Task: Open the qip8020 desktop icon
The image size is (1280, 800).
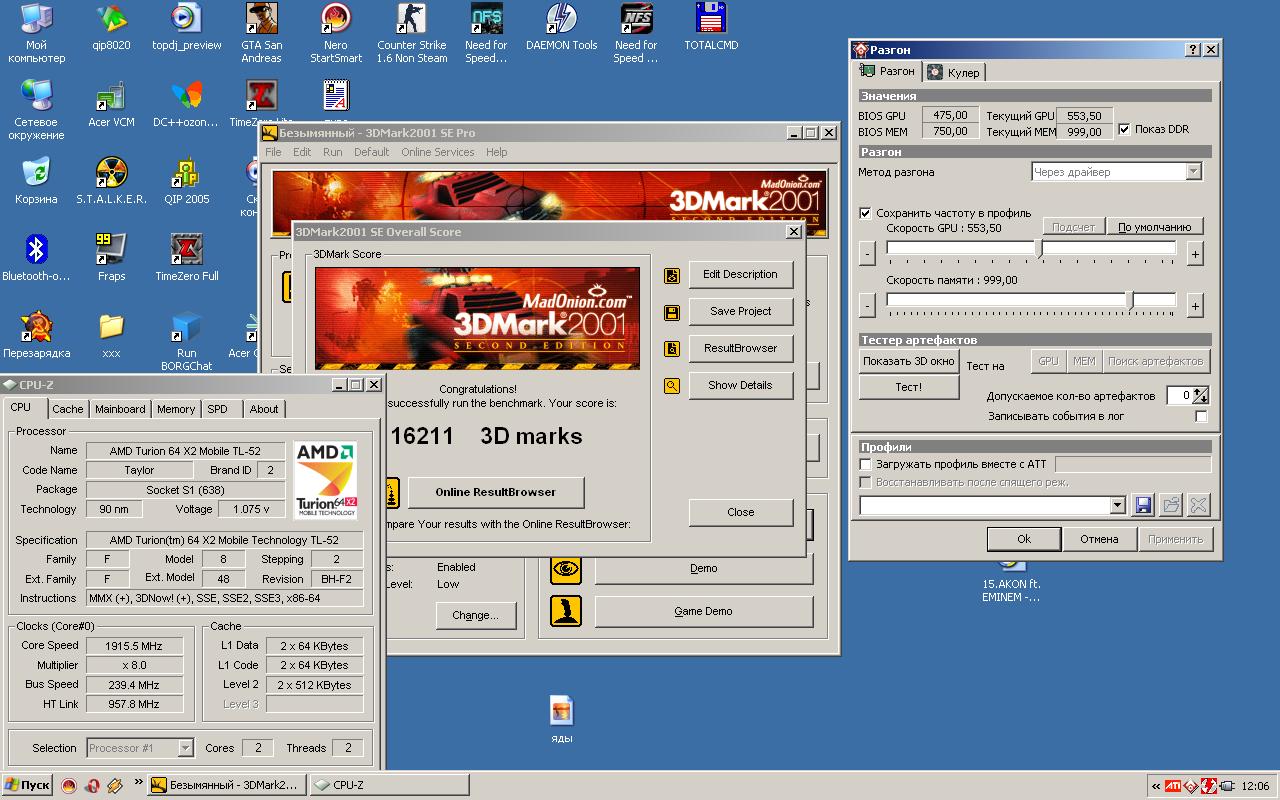Action: click(111, 19)
